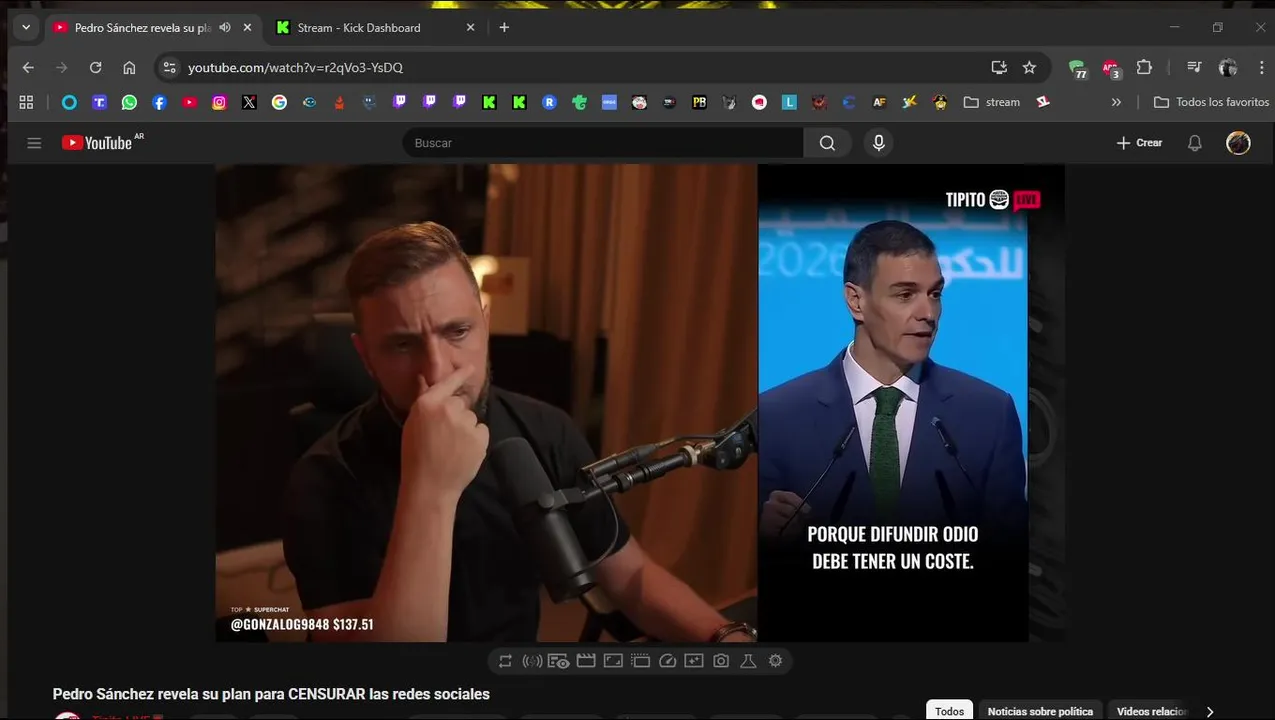The image size is (1275, 720).
Task: Click the search magnifier button
Action: (827, 143)
